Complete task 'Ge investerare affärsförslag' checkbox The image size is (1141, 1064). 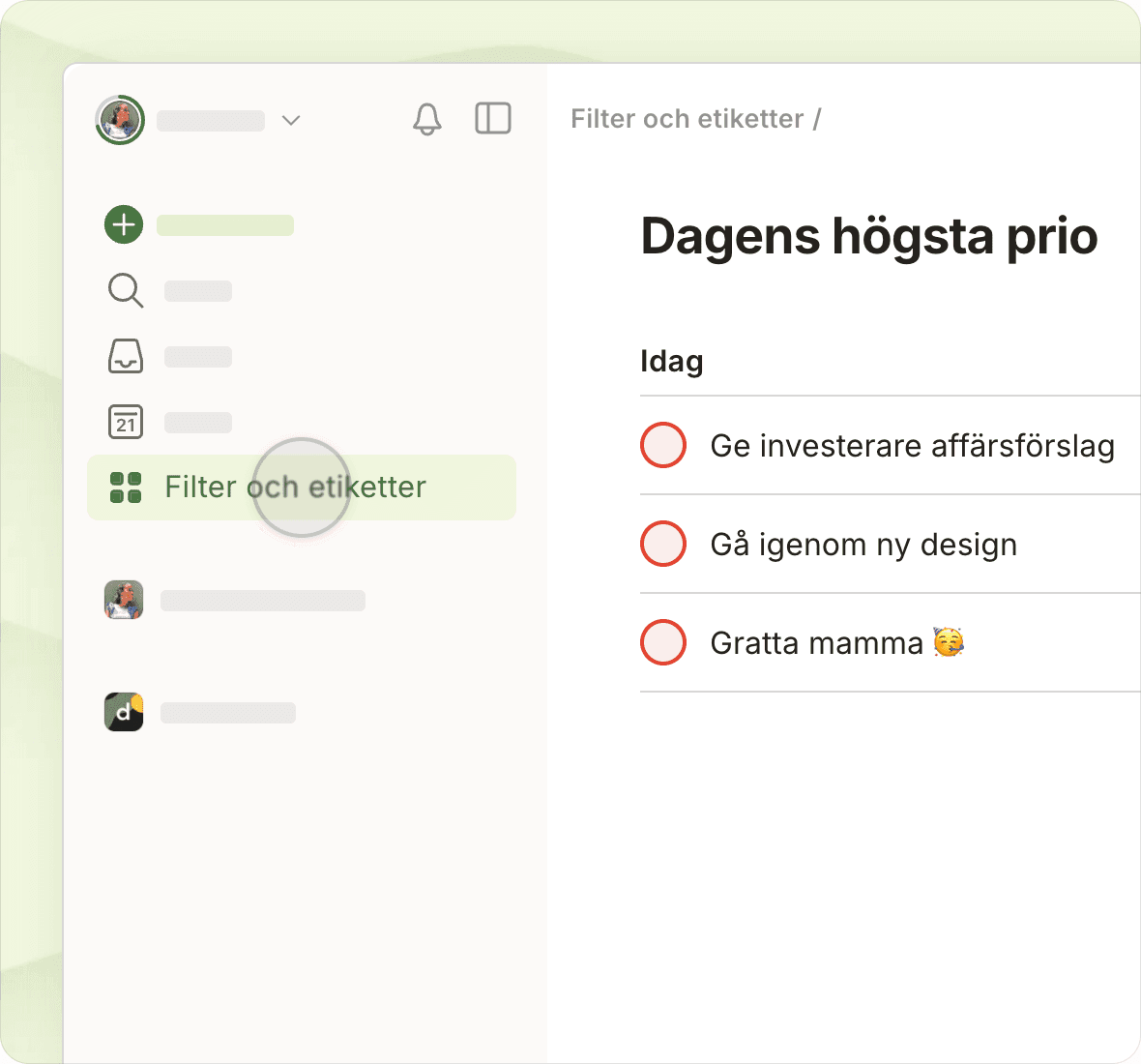[663, 445]
